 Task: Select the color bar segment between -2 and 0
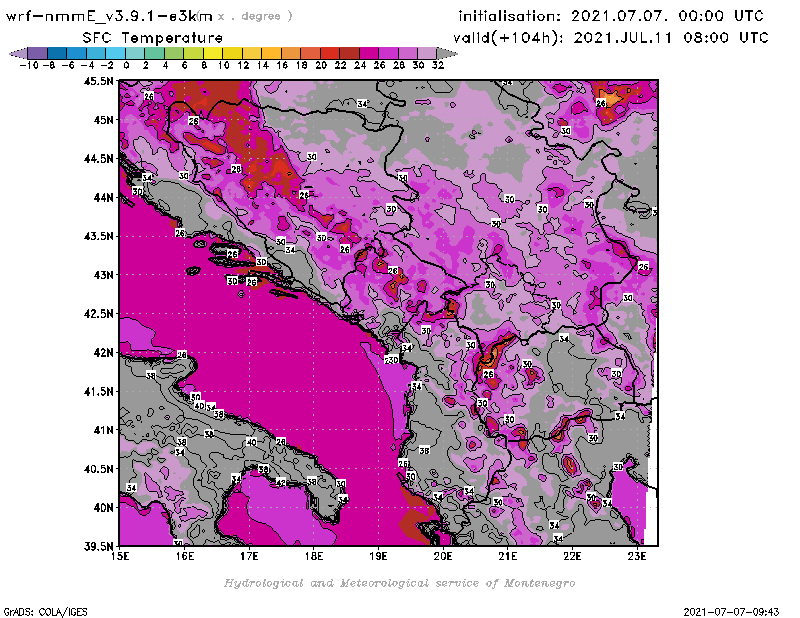pyautogui.click(x=115, y=53)
